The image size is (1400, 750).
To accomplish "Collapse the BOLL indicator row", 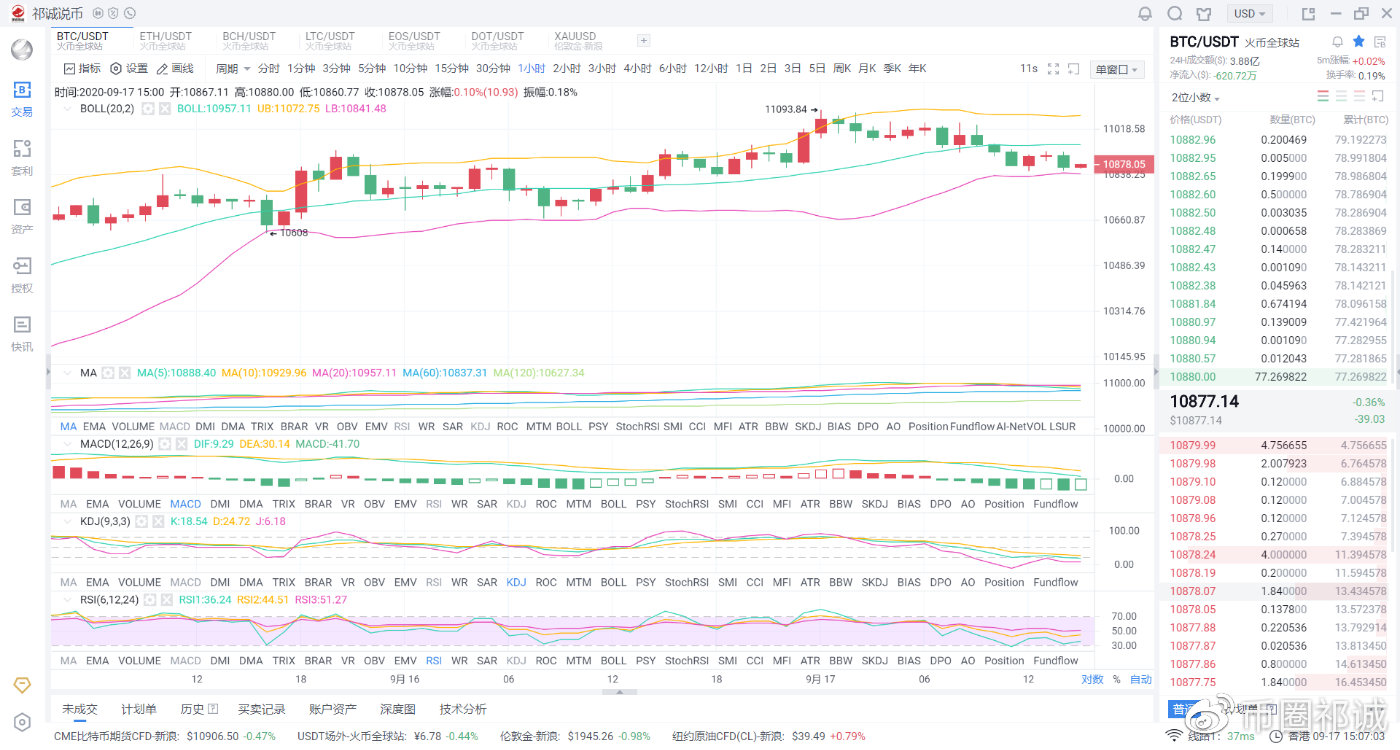I will pos(69,108).
